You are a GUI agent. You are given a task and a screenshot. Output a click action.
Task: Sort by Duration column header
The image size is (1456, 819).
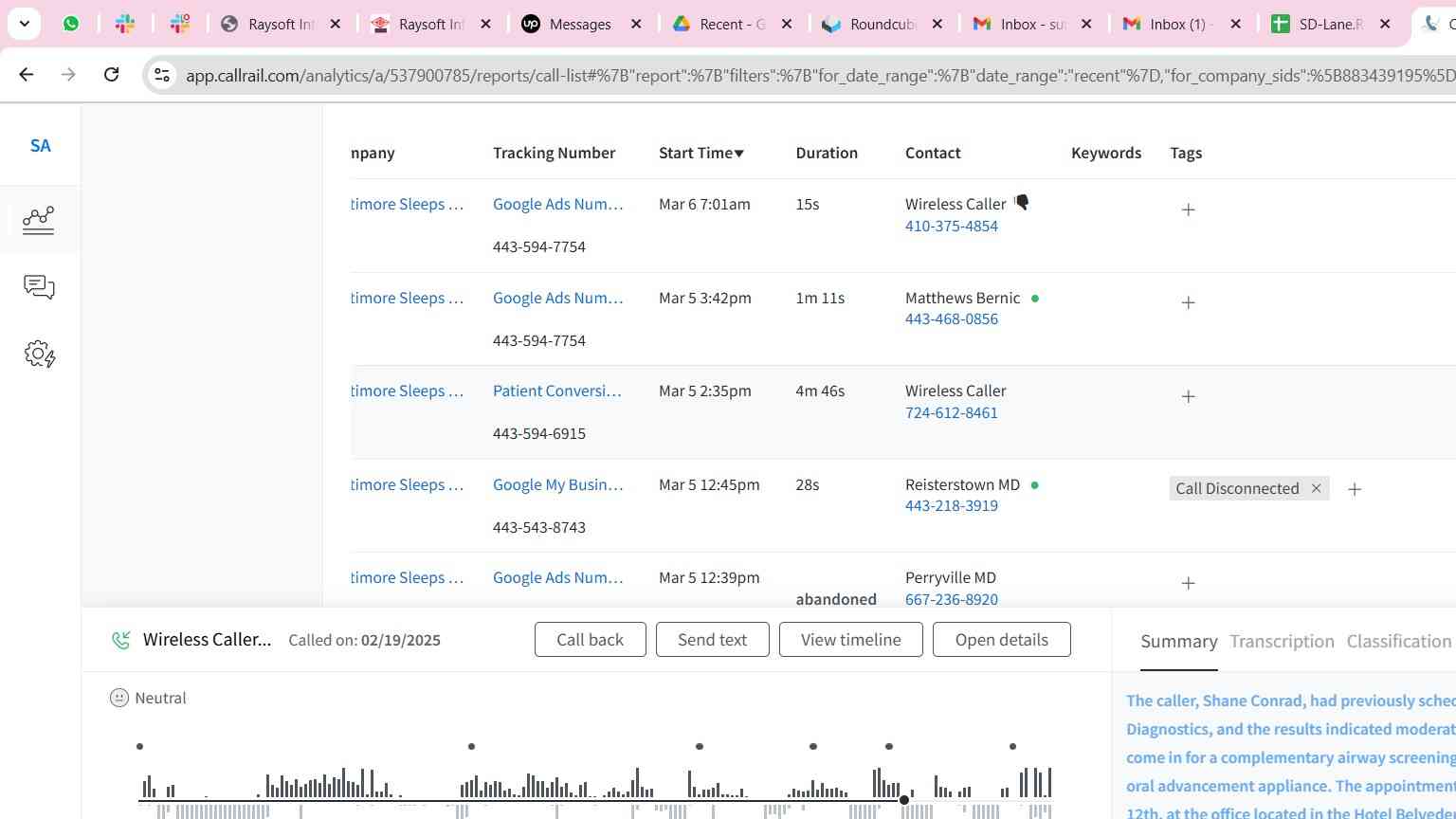point(827,153)
